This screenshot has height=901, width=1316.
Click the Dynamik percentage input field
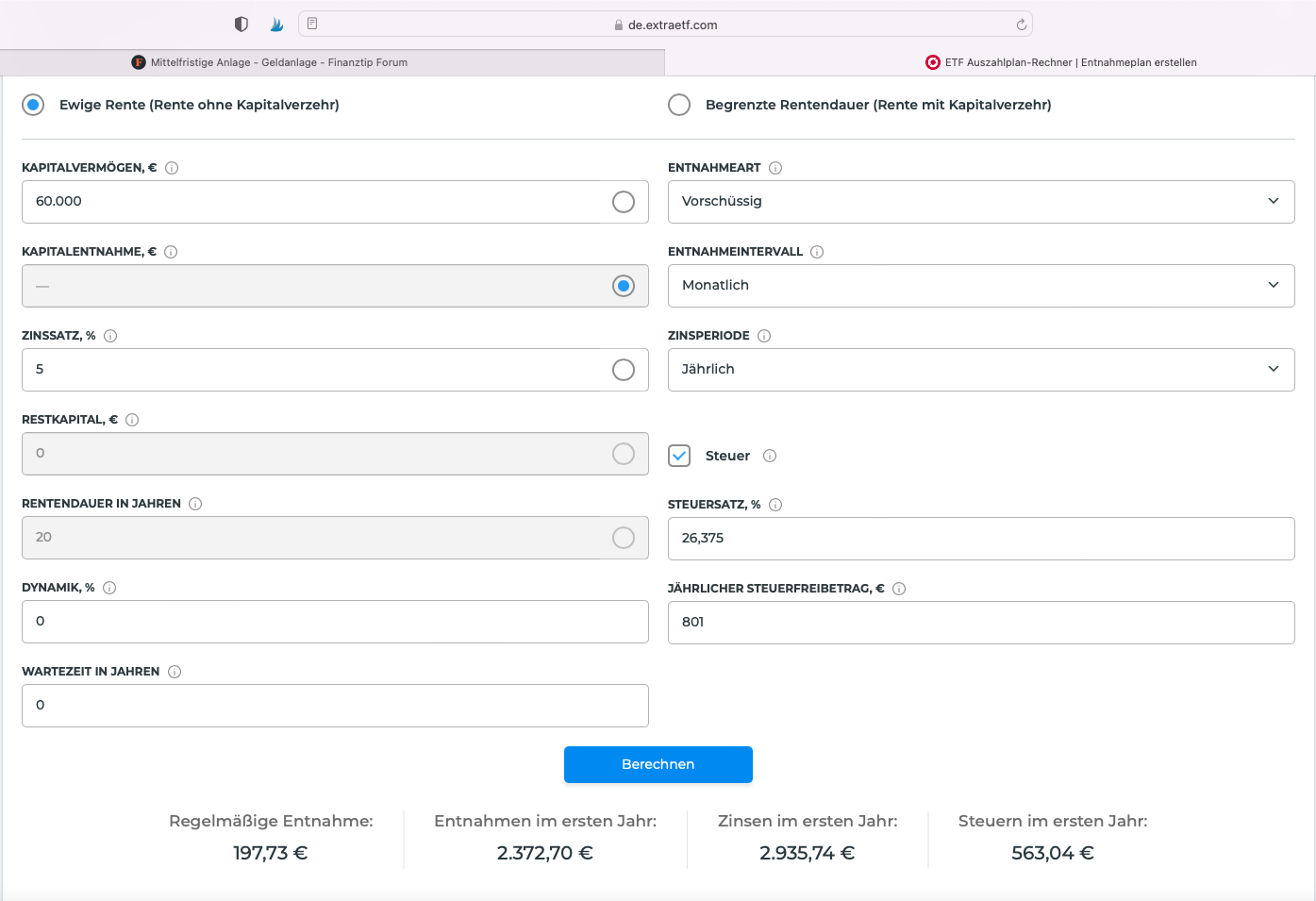pos(335,622)
